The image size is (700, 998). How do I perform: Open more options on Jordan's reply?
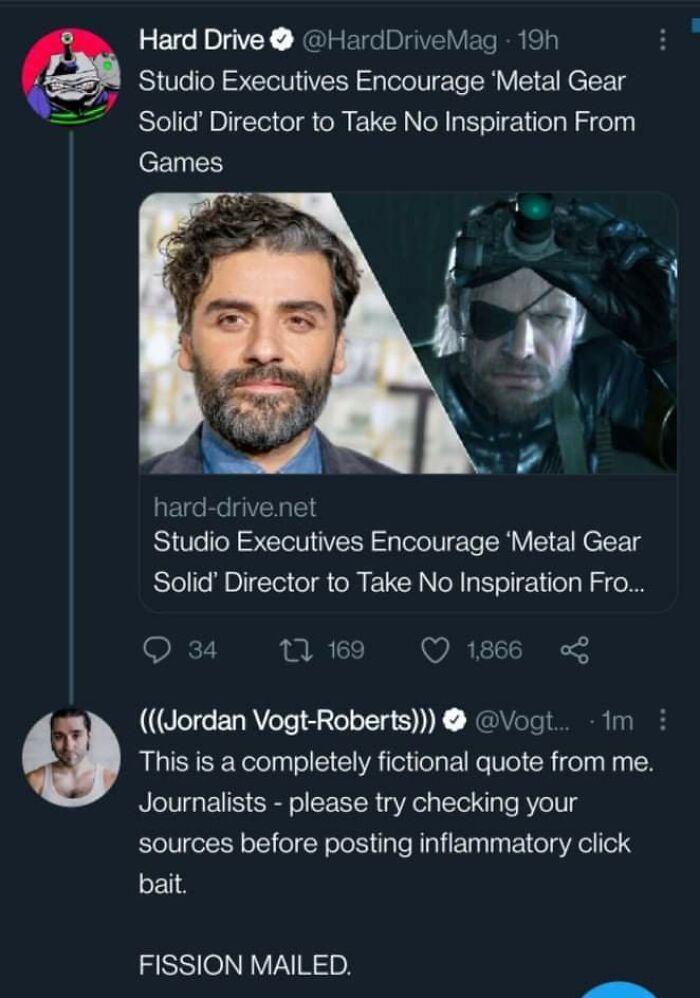[660, 721]
